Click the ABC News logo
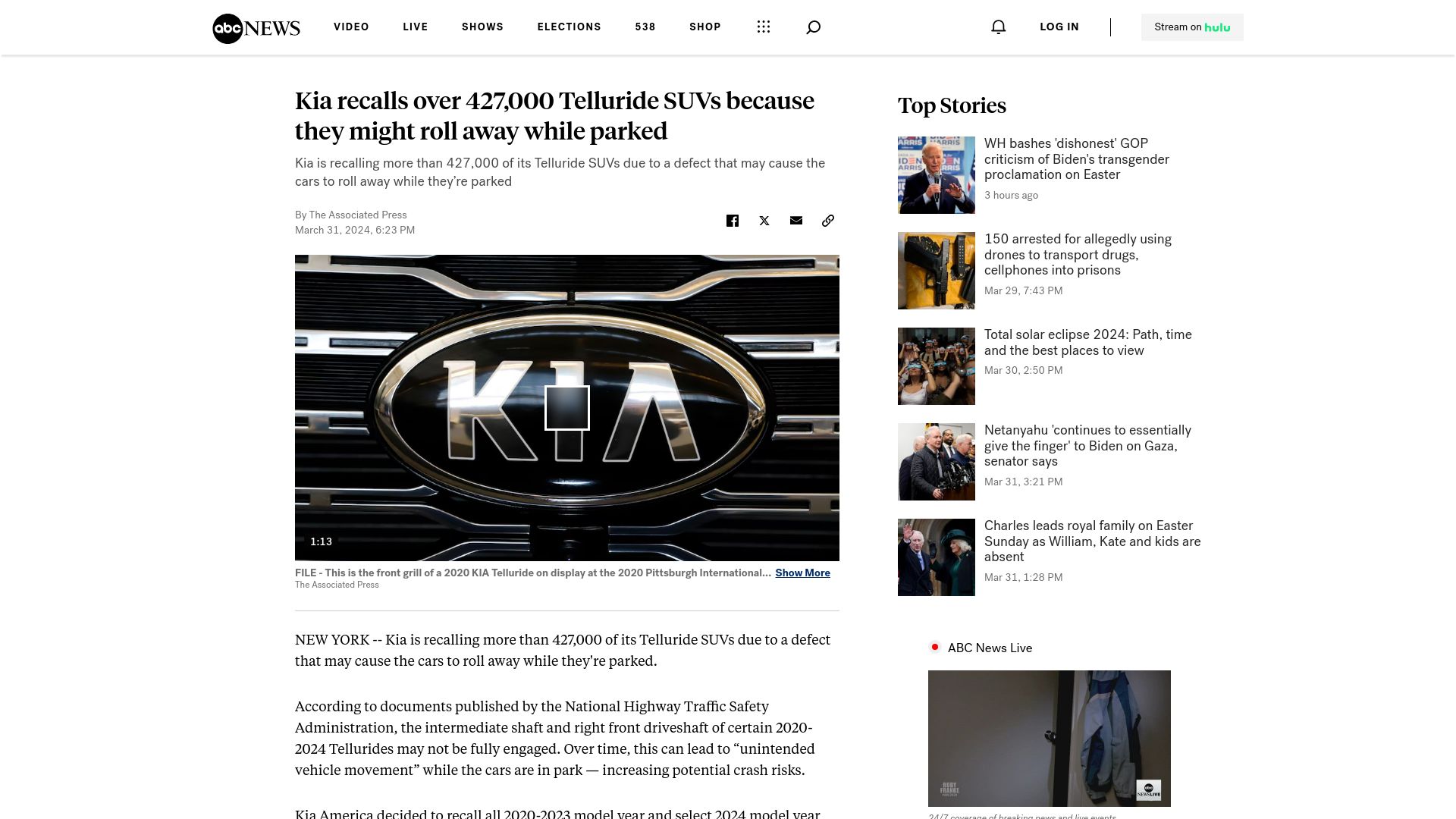The height and width of the screenshot is (819, 1456). 256,28
